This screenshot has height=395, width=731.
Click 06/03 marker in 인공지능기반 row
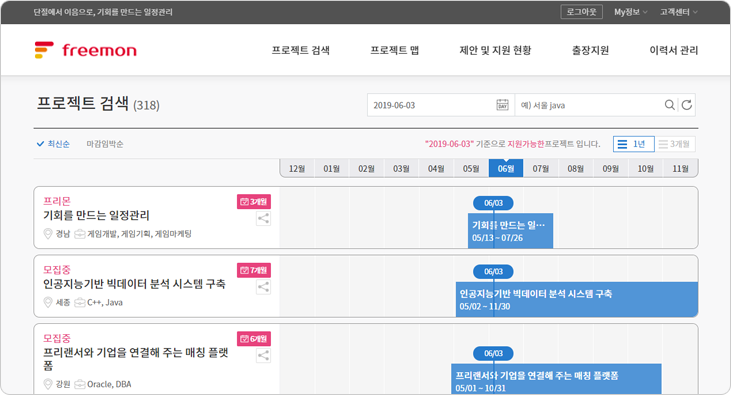[x=493, y=271]
